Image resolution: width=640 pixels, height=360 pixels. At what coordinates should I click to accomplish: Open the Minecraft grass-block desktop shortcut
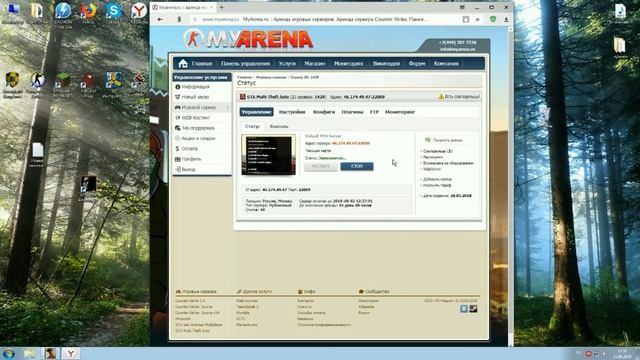click(x=63, y=81)
